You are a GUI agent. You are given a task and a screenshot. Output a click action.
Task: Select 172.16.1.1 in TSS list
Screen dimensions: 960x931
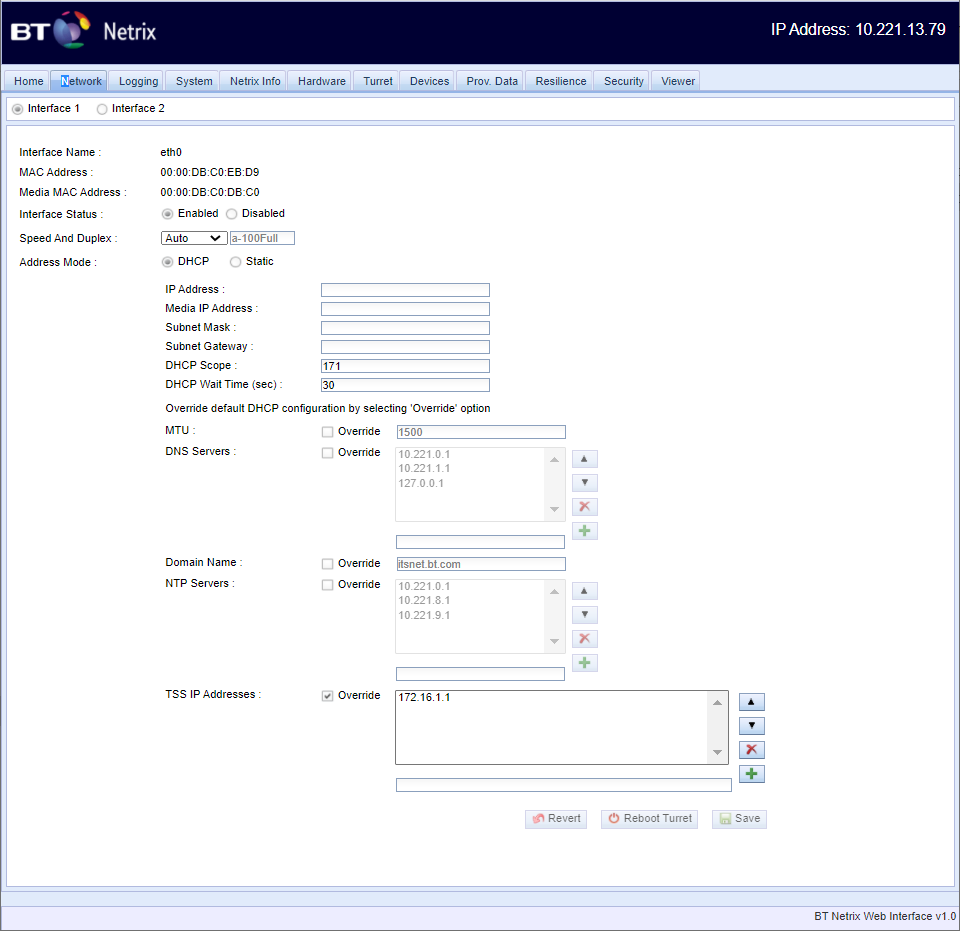(424, 697)
